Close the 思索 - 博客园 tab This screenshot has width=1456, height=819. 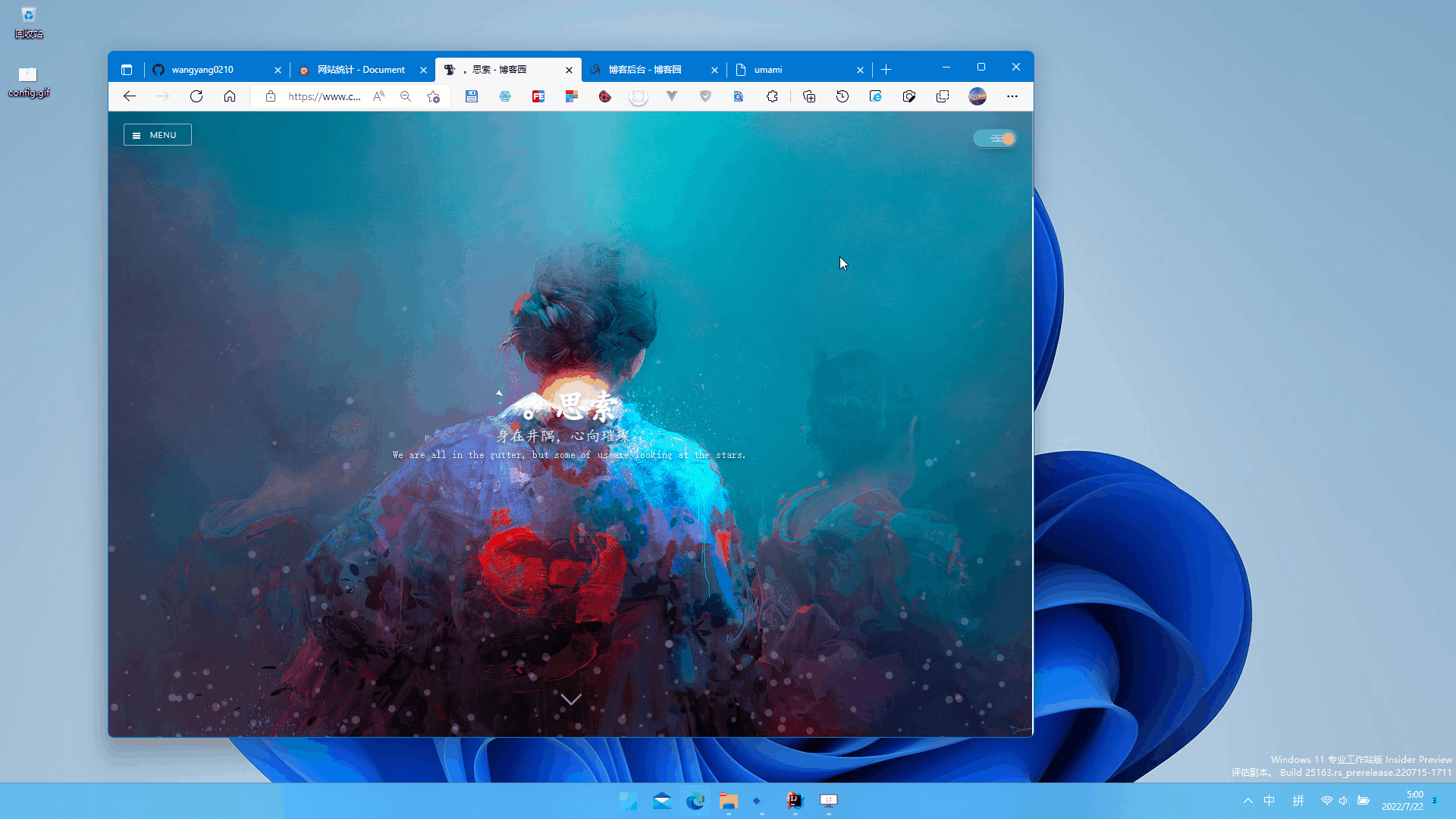(x=570, y=70)
